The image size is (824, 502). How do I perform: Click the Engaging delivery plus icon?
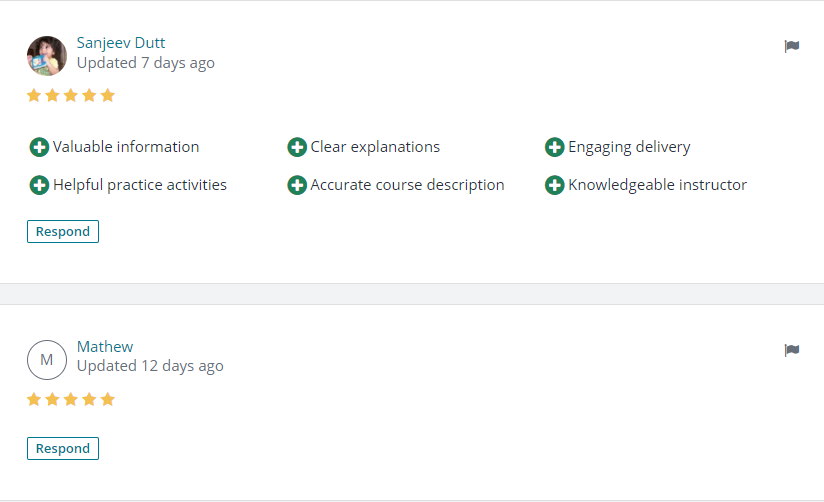click(554, 147)
